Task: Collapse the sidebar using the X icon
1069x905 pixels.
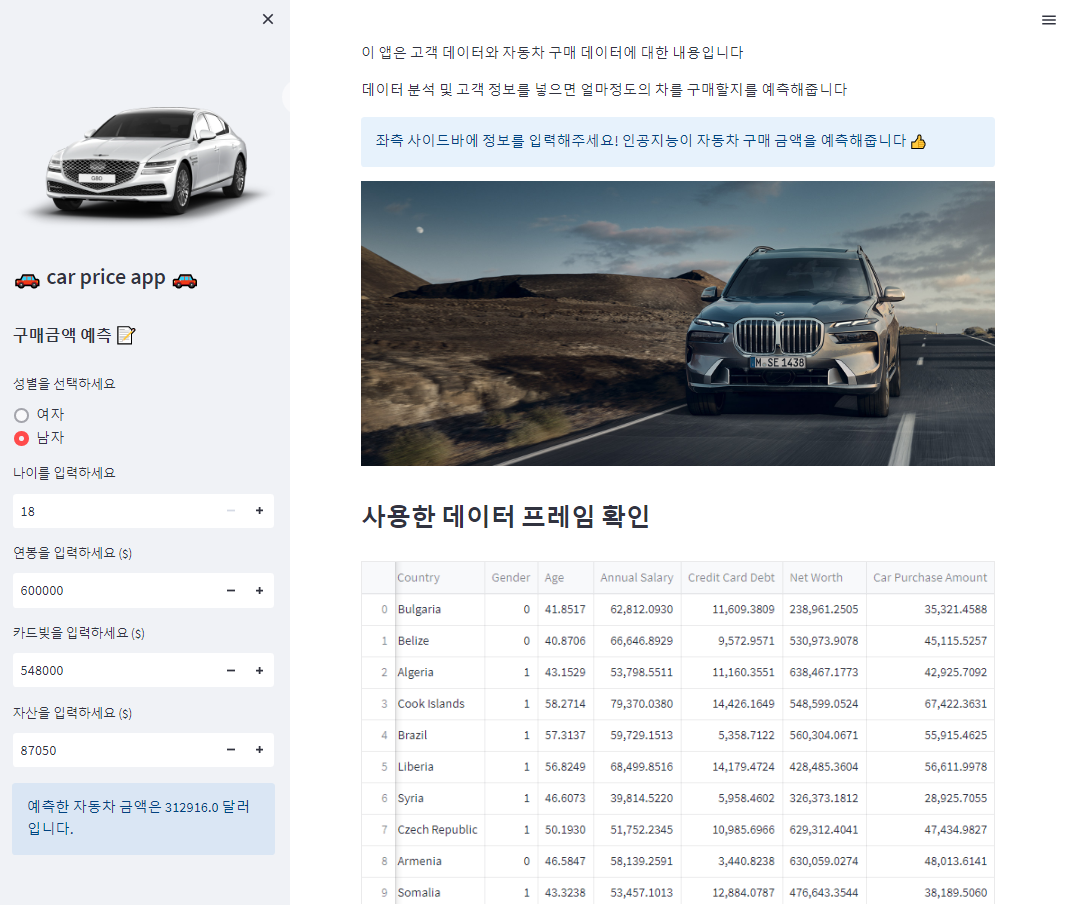Action: coord(267,19)
